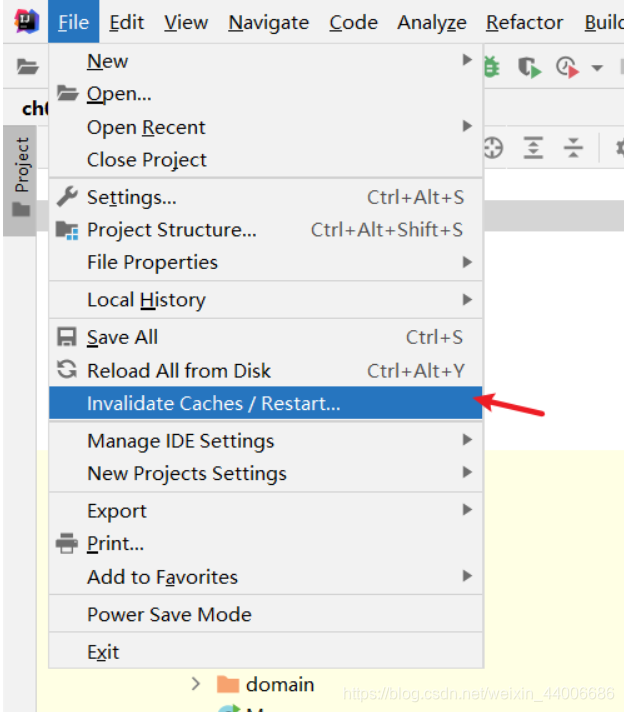This screenshot has width=624, height=712.
Task: Expand the Open Recent submenu
Action: click(266, 127)
